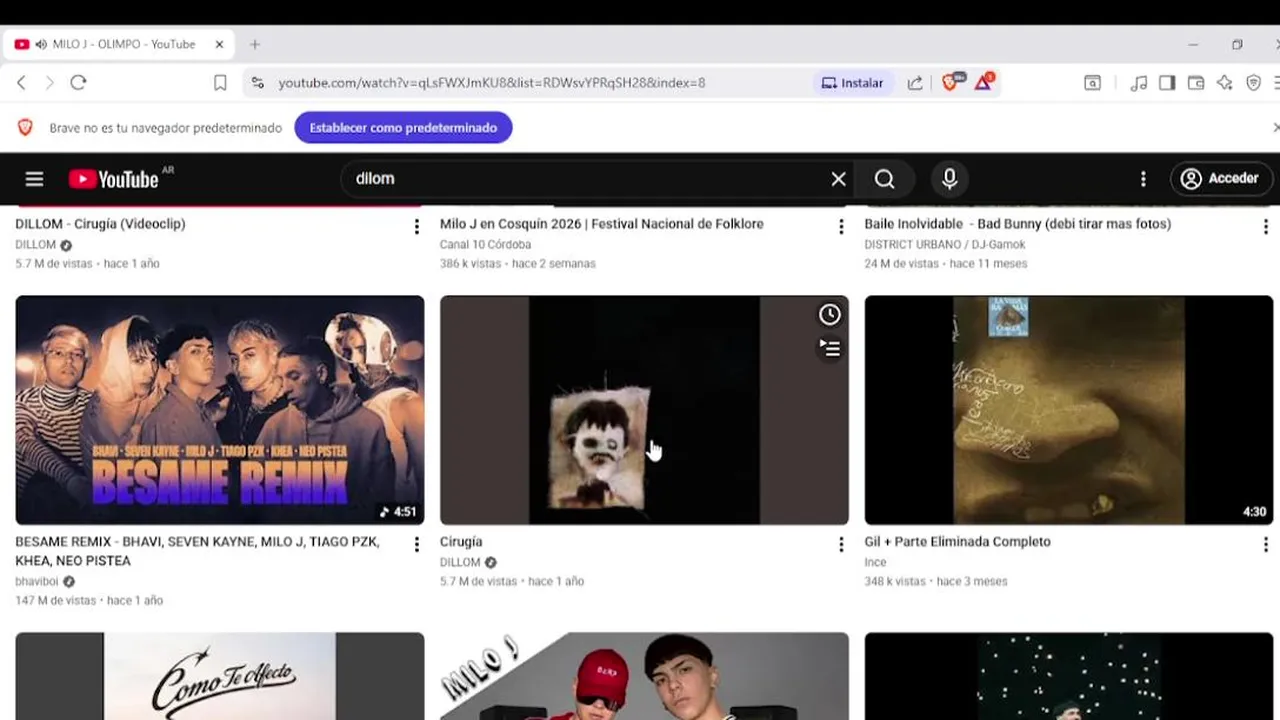Click "348 k vistas" text

895,582
